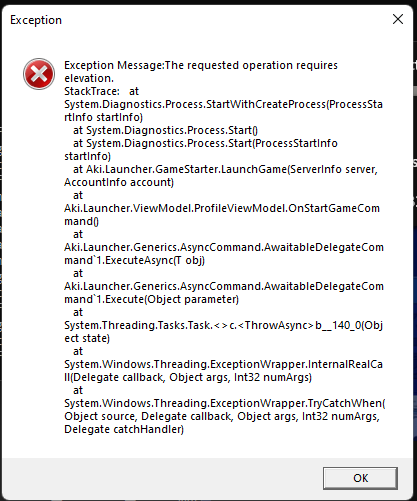Screen dimensions: 417x501
Task: Click the OK button
Action: tap(360, 478)
